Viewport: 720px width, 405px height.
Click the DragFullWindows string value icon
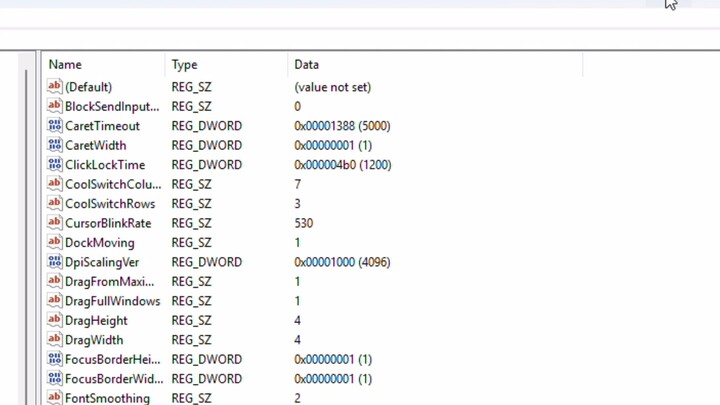coord(54,300)
